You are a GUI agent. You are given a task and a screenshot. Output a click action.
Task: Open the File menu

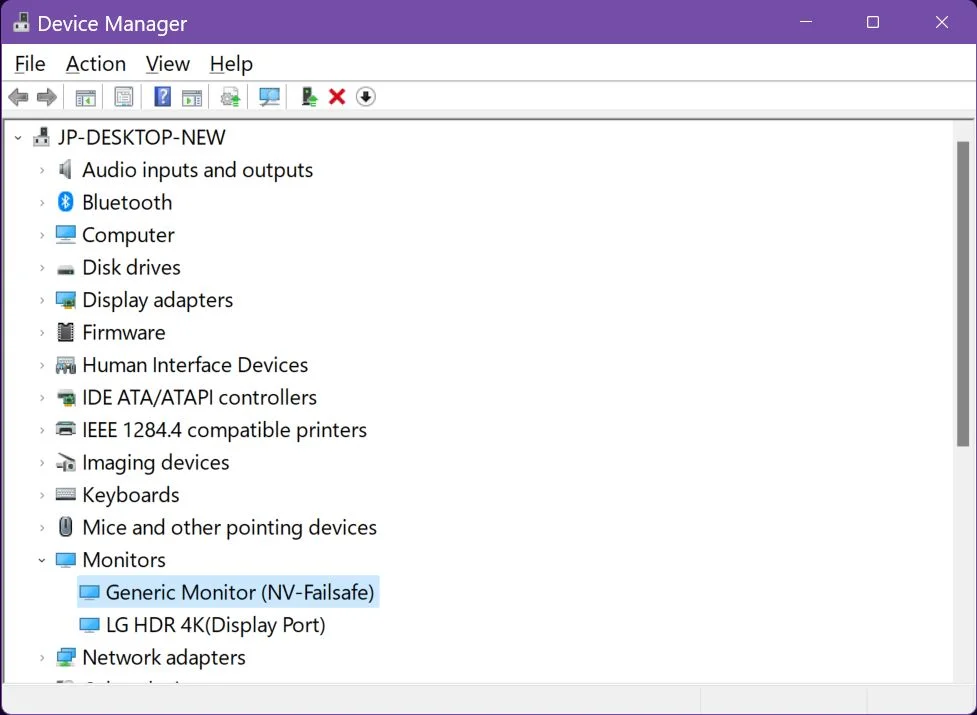30,64
